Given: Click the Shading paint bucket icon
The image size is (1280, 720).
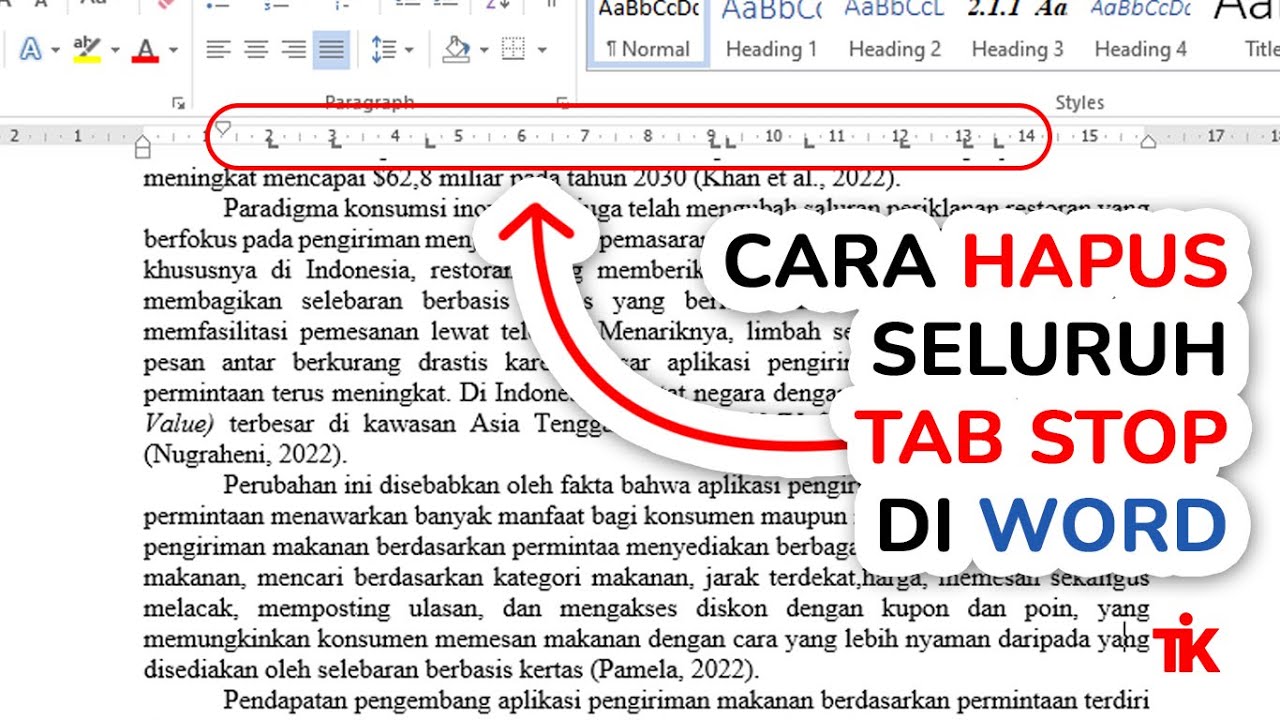Looking at the screenshot, I should pyautogui.click(x=456, y=48).
